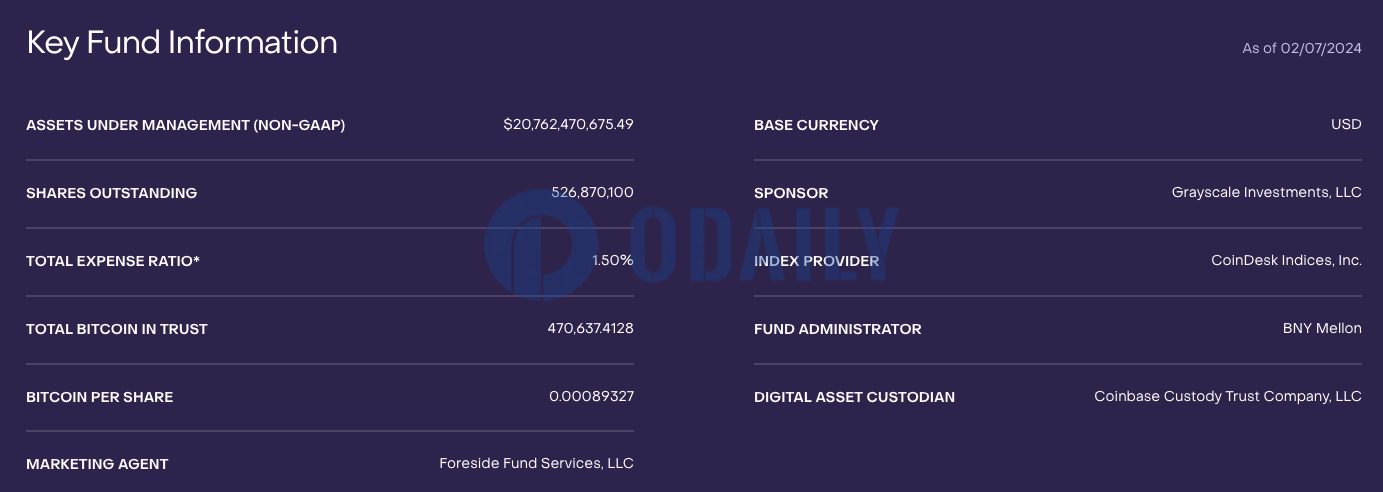Click the Digital Asset Custodian label
This screenshot has height=492, width=1383.
(x=854, y=397)
